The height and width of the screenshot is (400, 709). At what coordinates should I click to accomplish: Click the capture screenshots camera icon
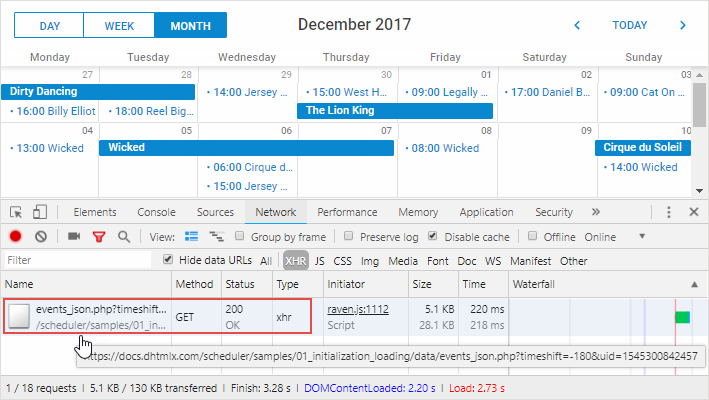(x=74, y=237)
